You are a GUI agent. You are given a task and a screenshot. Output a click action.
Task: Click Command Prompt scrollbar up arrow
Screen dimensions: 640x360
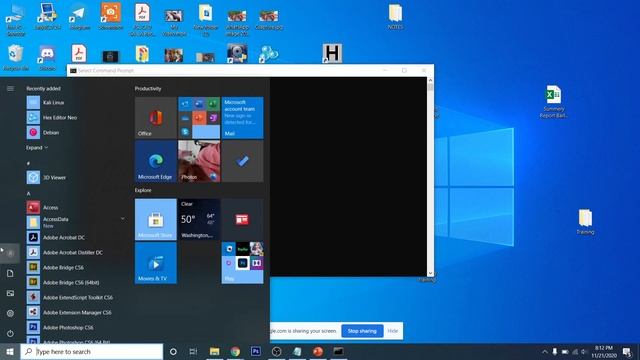(x=430, y=80)
